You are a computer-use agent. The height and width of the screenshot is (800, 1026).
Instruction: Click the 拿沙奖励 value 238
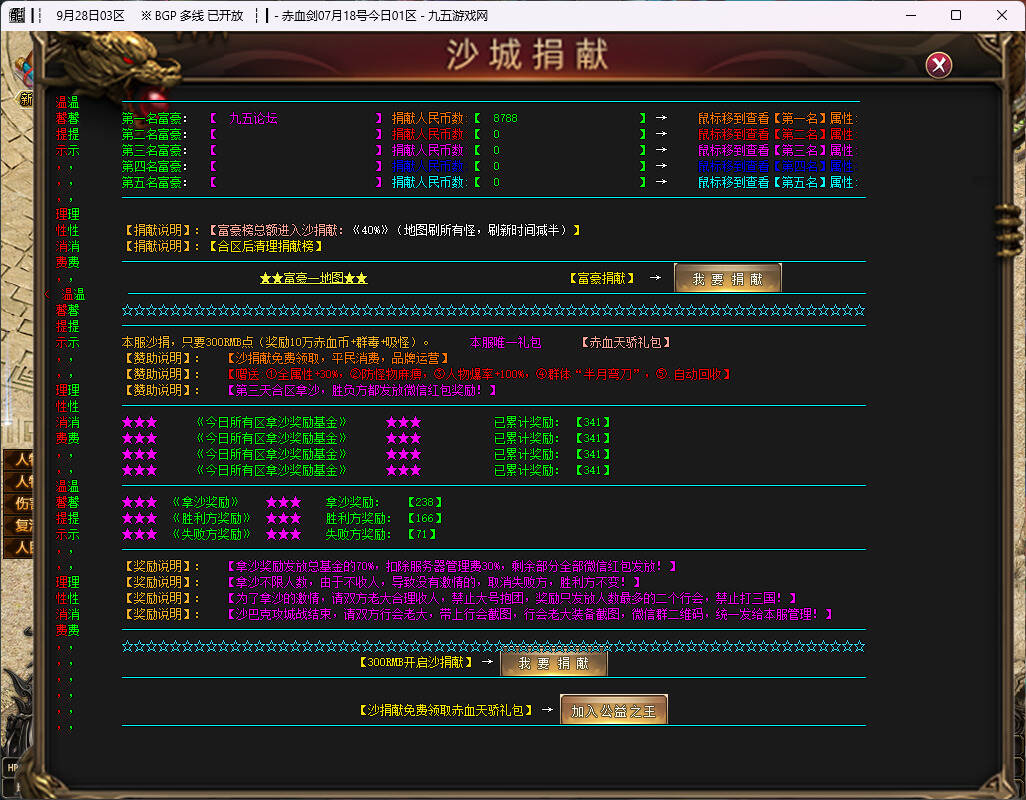point(425,502)
